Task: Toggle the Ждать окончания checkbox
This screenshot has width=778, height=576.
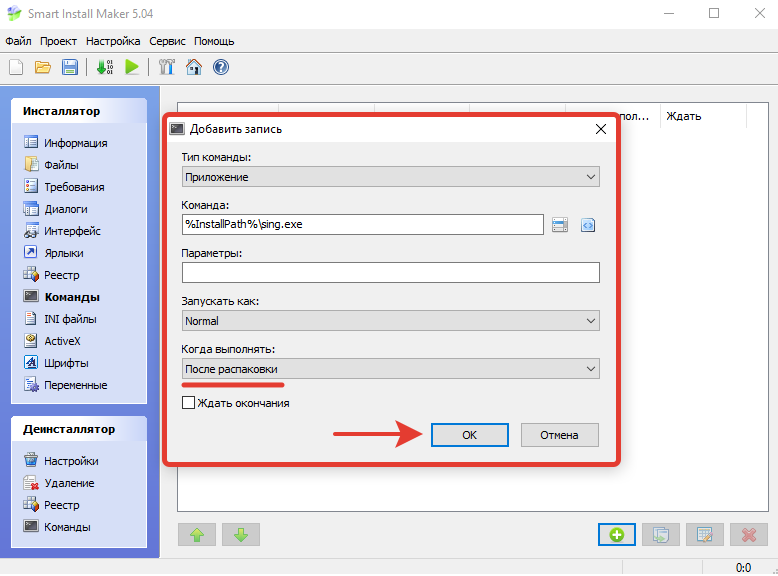Action: [189, 402]
